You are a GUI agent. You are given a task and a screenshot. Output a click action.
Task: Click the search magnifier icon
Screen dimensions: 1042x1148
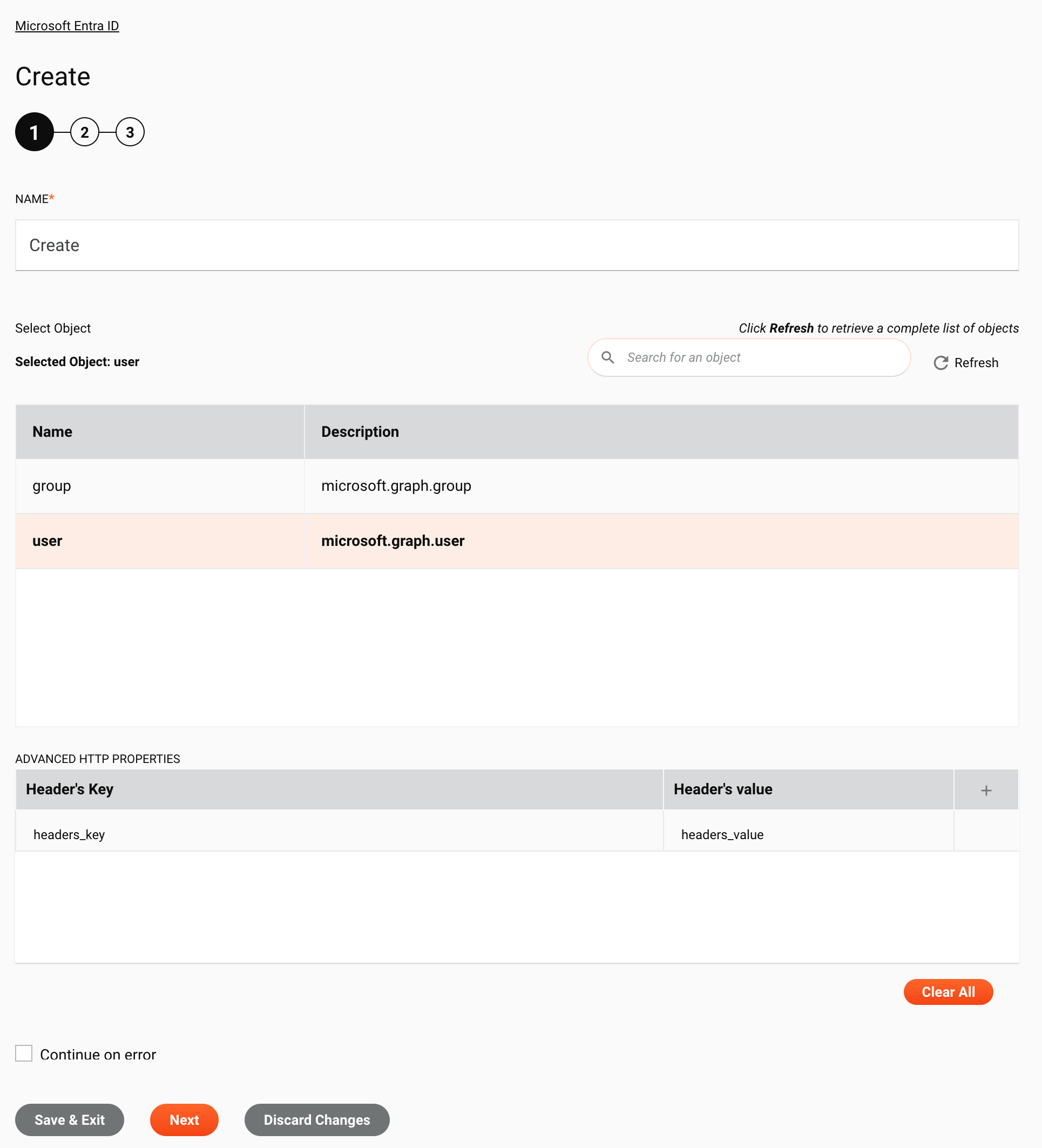click(608, 357)
